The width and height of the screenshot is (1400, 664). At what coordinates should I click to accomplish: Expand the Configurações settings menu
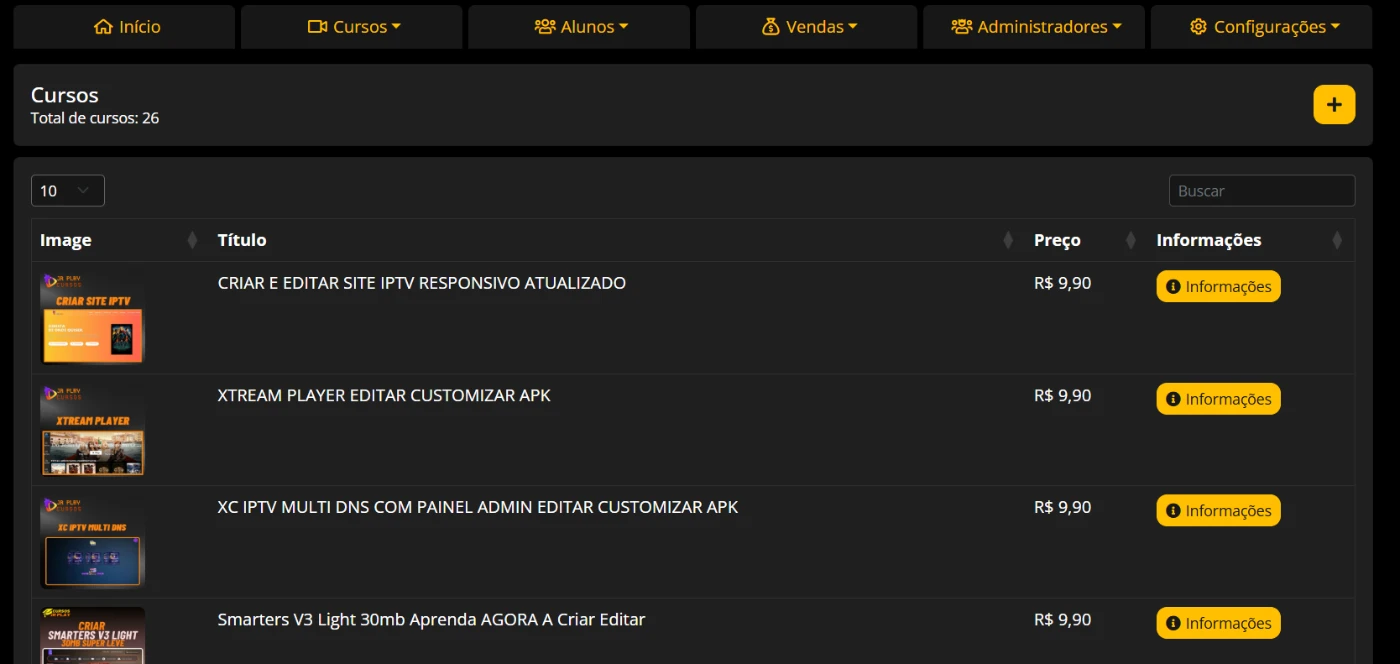point(1263,27)
